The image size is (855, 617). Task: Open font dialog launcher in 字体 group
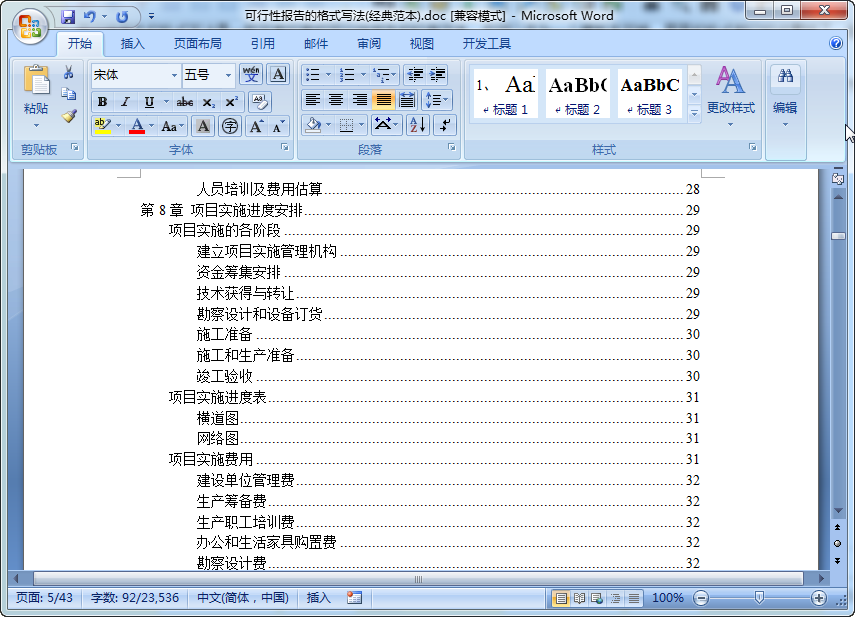[285, 147]
